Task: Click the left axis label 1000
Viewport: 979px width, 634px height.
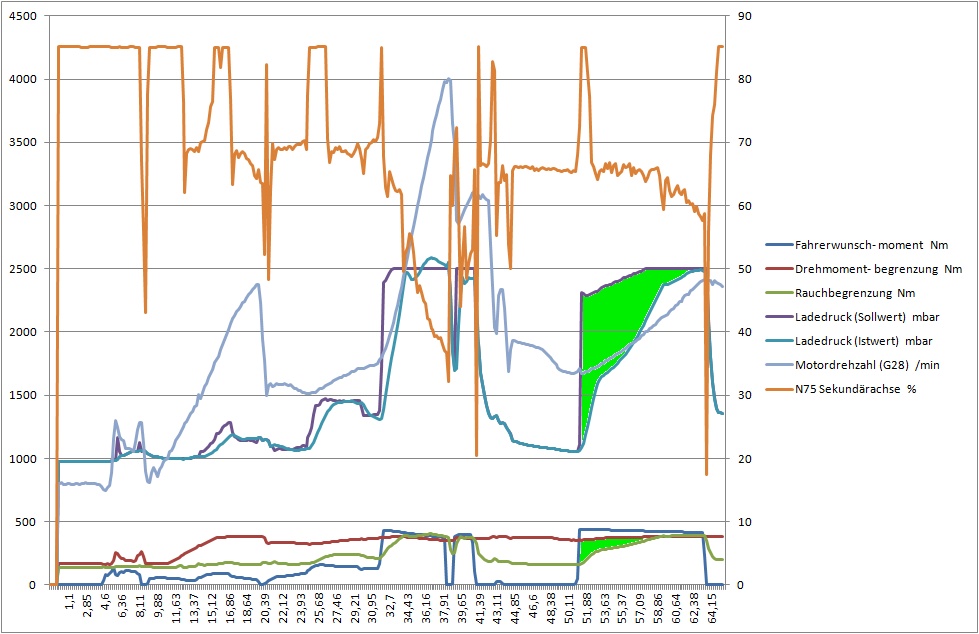Action: pyautogui.click(x=22, y=458)
